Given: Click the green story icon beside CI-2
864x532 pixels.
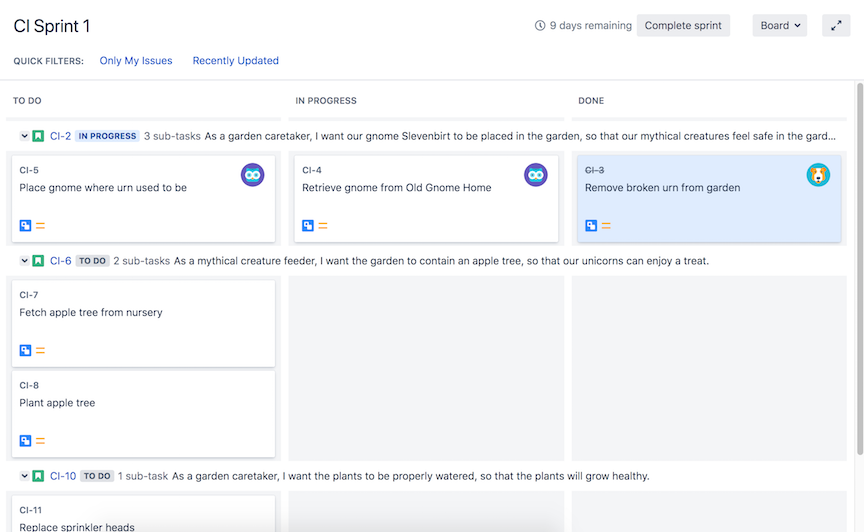Looking at the screenshot, I should click(x=38, y=136).
